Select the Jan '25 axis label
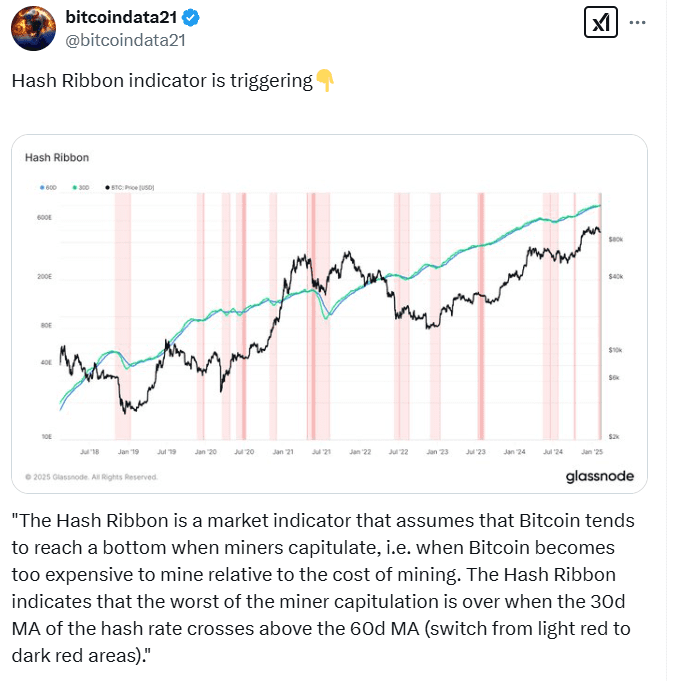This screenshot has width=683, height=681. [x=589, y=452]
